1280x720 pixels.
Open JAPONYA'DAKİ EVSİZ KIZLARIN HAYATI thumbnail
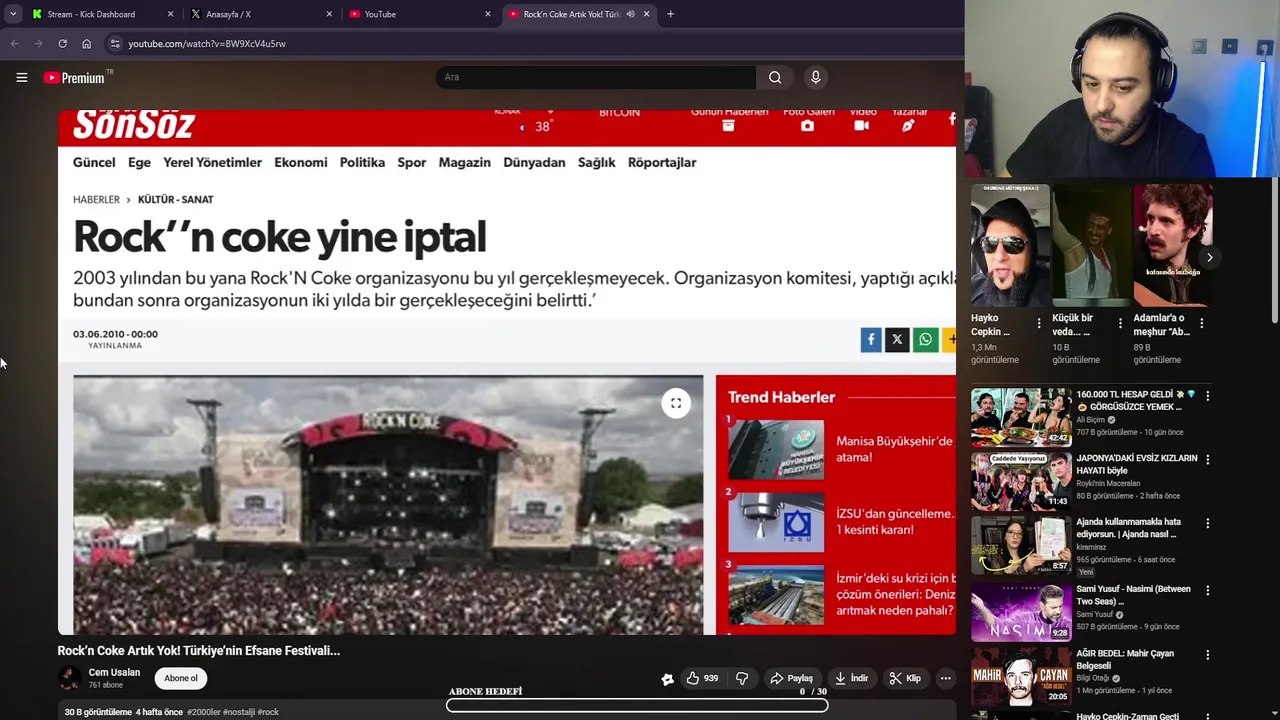point(1020,481)
